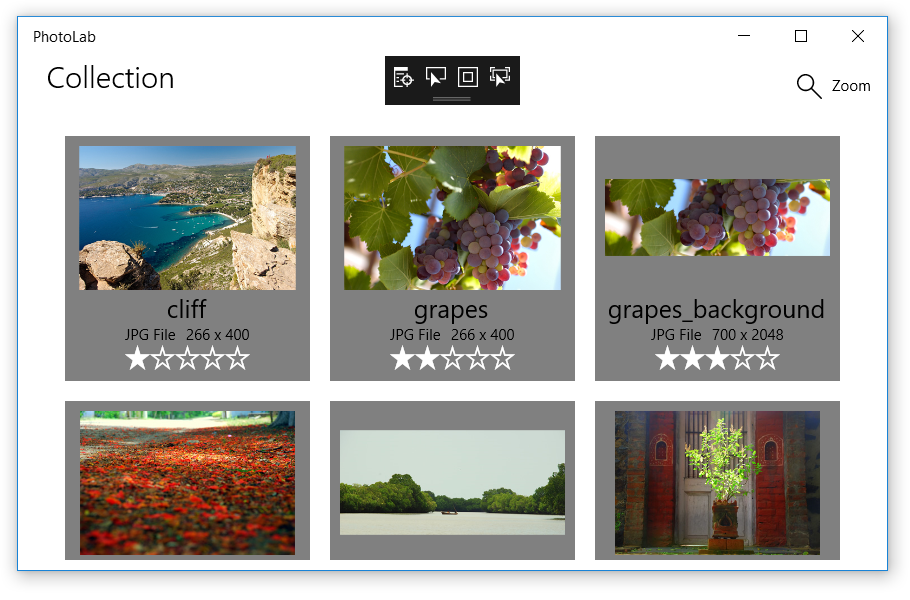Open the edit details tool in the toolbar
This screenshot has height=600, width=910.
click(x=403, y=77)
